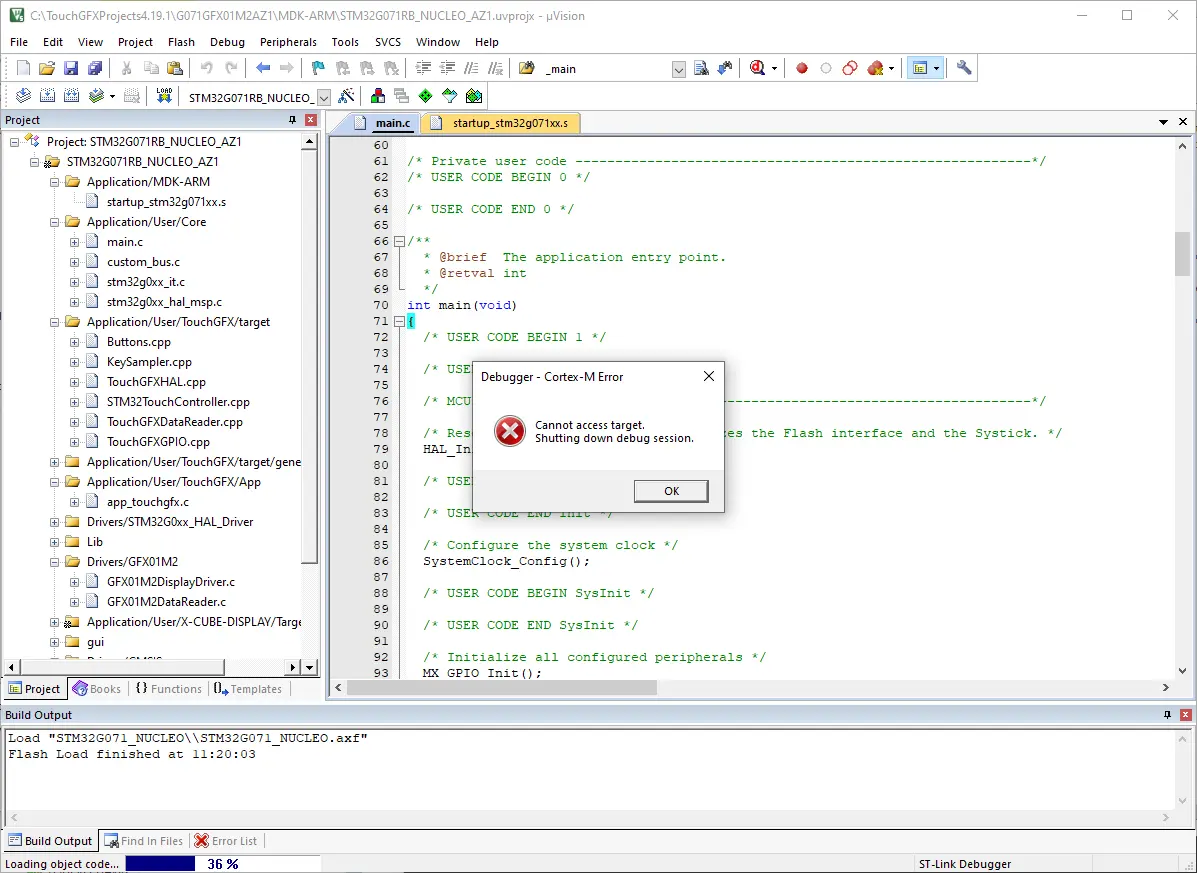
Task: Open the target selection dropdown STM32G071RB_NUCLEO
Action: click(323, 97)
